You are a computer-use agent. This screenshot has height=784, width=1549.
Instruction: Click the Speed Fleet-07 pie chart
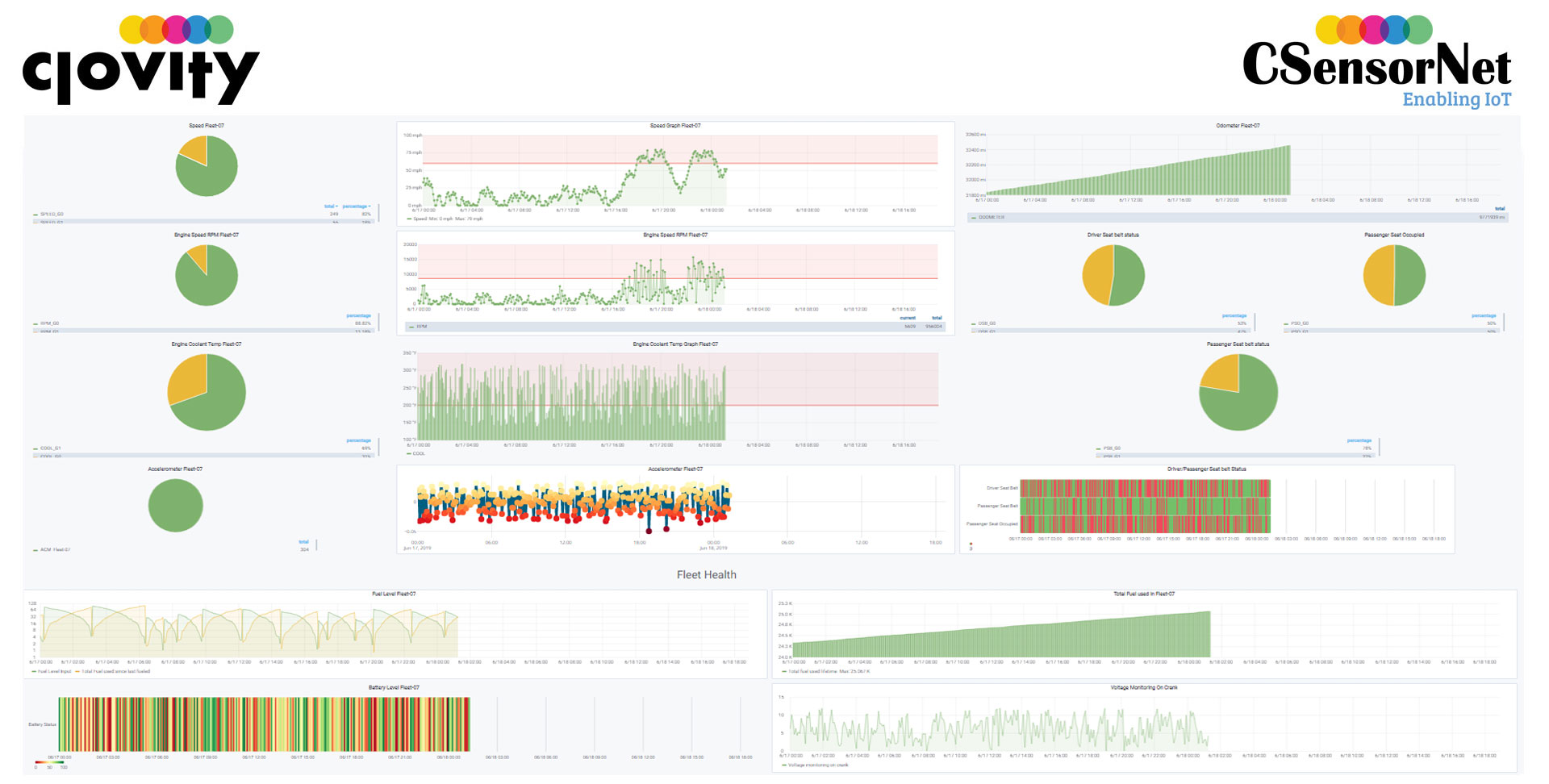coord(207,165)
